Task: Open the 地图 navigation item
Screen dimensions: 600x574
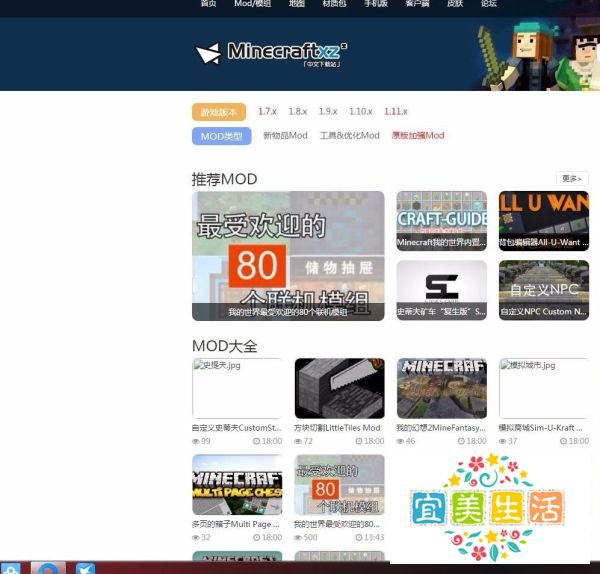Action: 297,3
